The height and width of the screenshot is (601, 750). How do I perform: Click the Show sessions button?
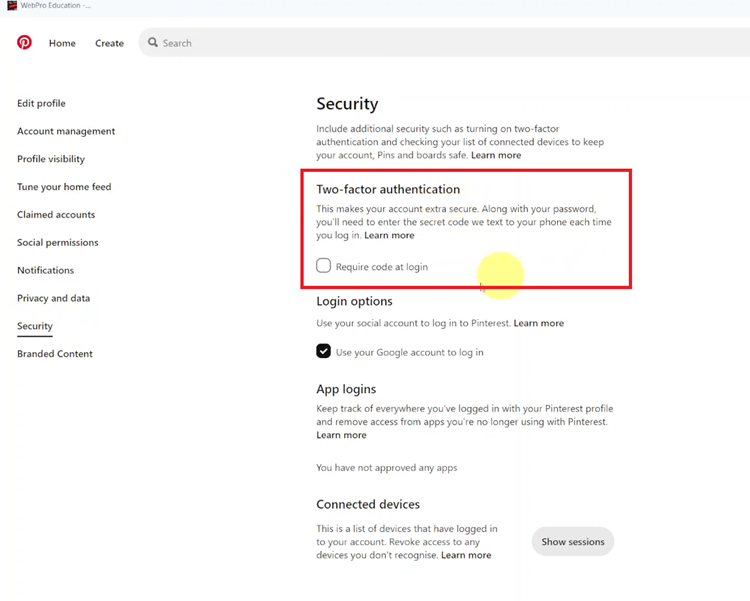[x=573, y=542]
